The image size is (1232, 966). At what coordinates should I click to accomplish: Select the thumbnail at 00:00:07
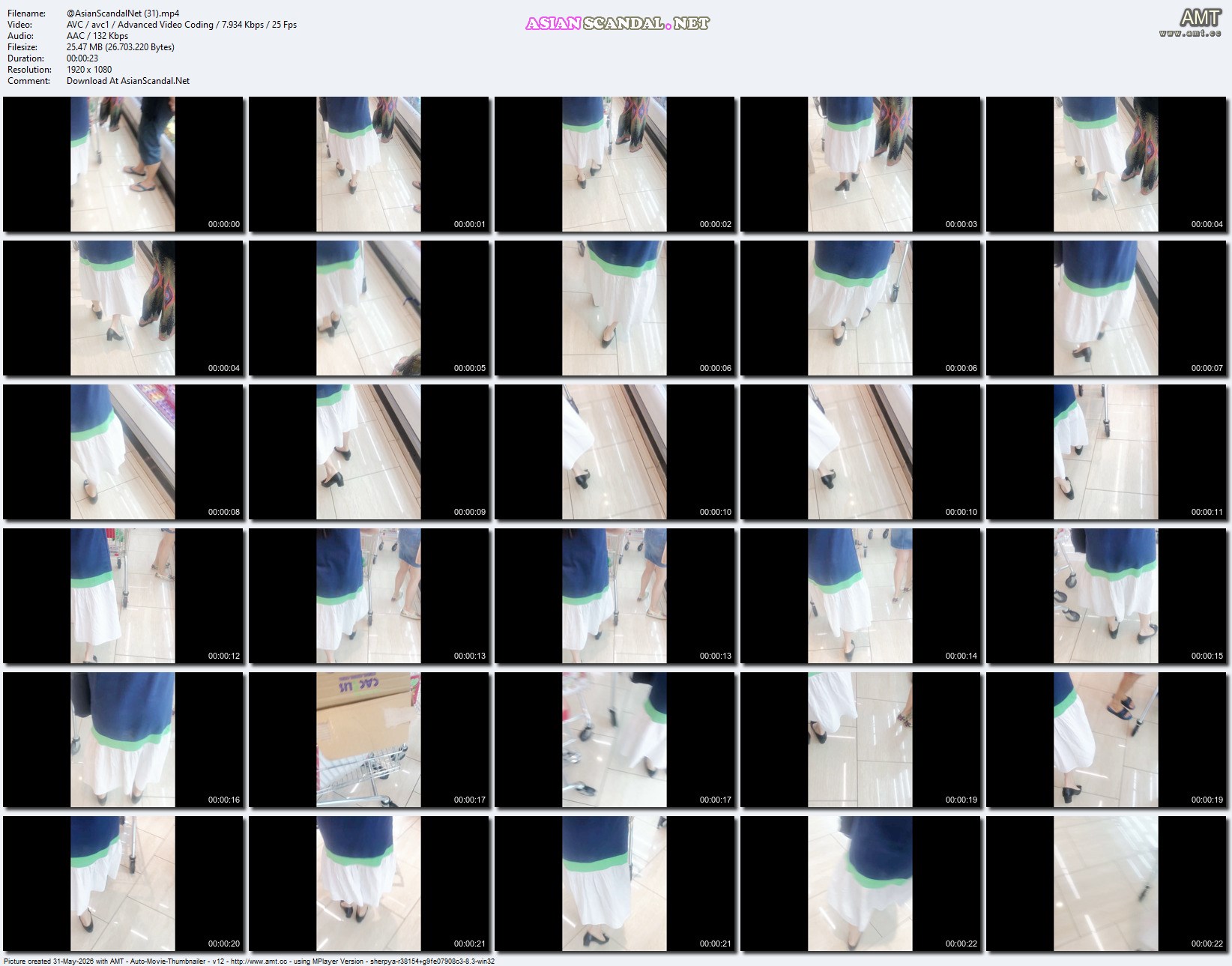click(1106, 308)
